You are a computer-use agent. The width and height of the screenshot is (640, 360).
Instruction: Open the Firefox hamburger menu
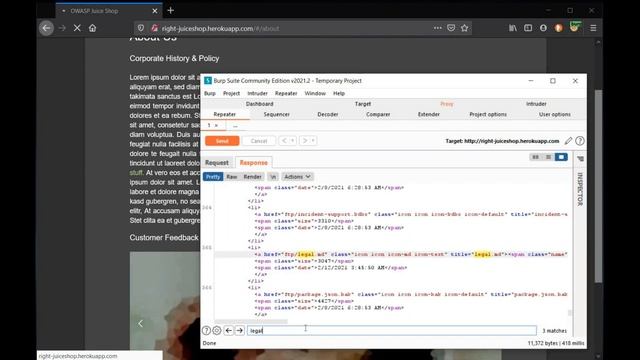click(x=593, y=28)
